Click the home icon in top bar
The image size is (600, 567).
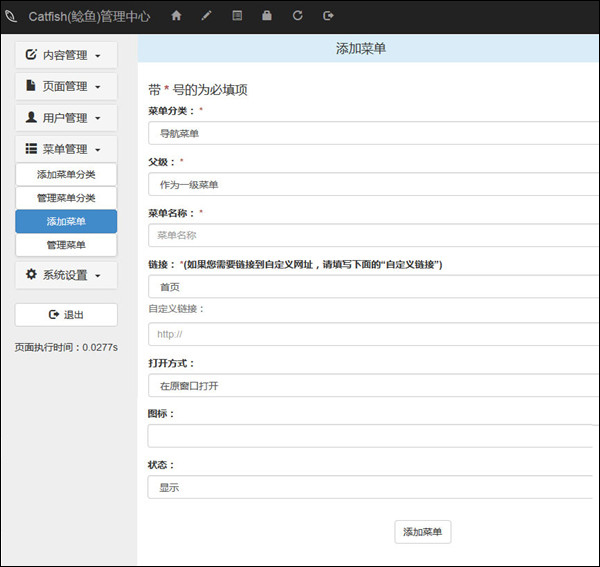coord(177,16)
